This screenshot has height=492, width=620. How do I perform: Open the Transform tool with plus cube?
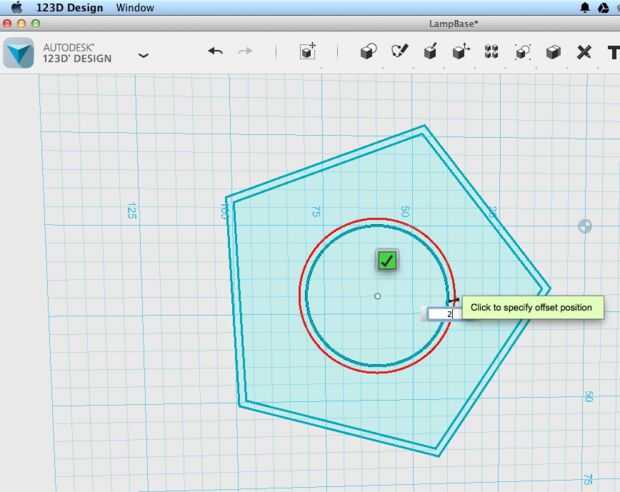tap(307, 51)
